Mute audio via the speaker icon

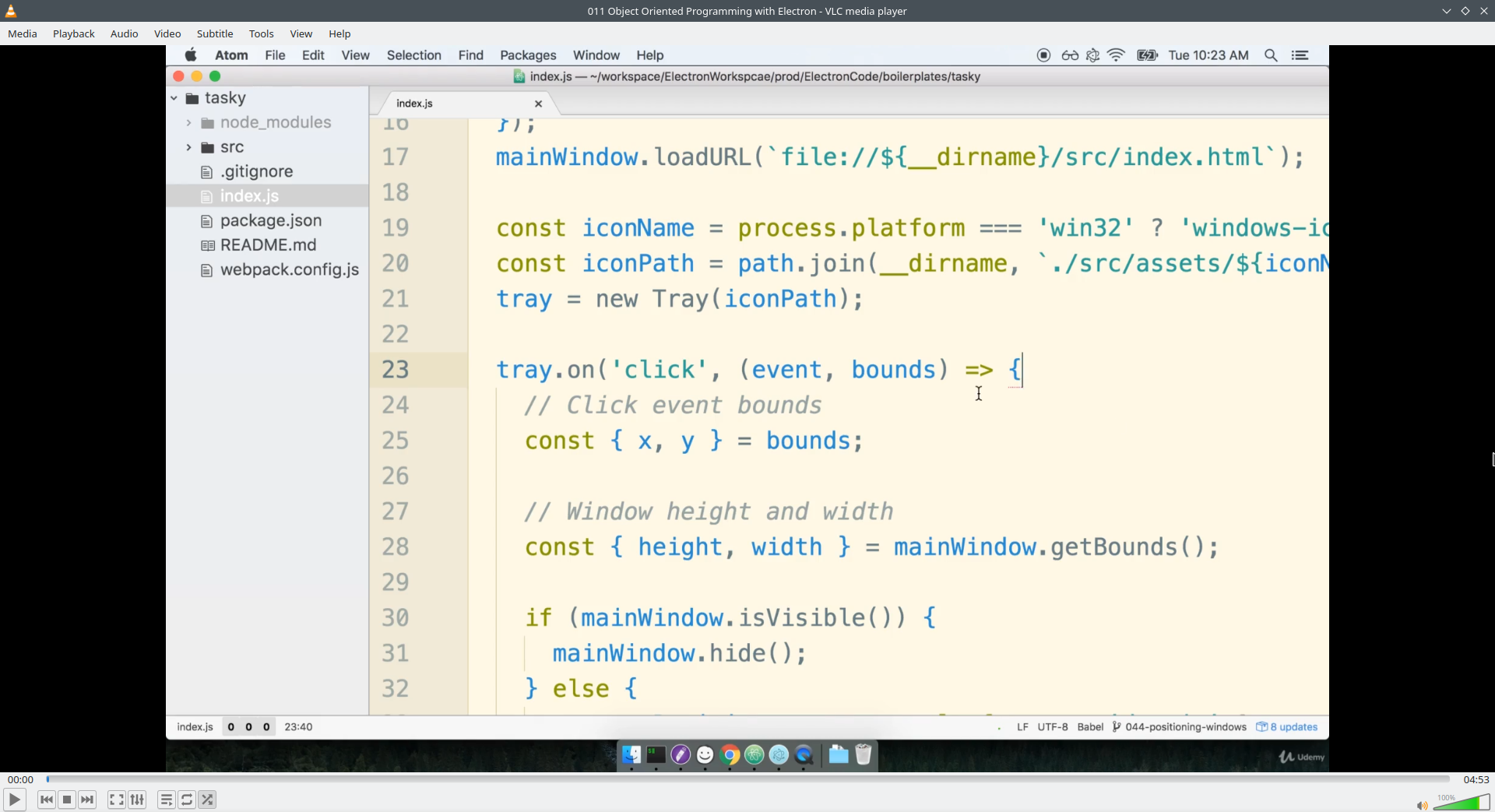[1422, 805]
